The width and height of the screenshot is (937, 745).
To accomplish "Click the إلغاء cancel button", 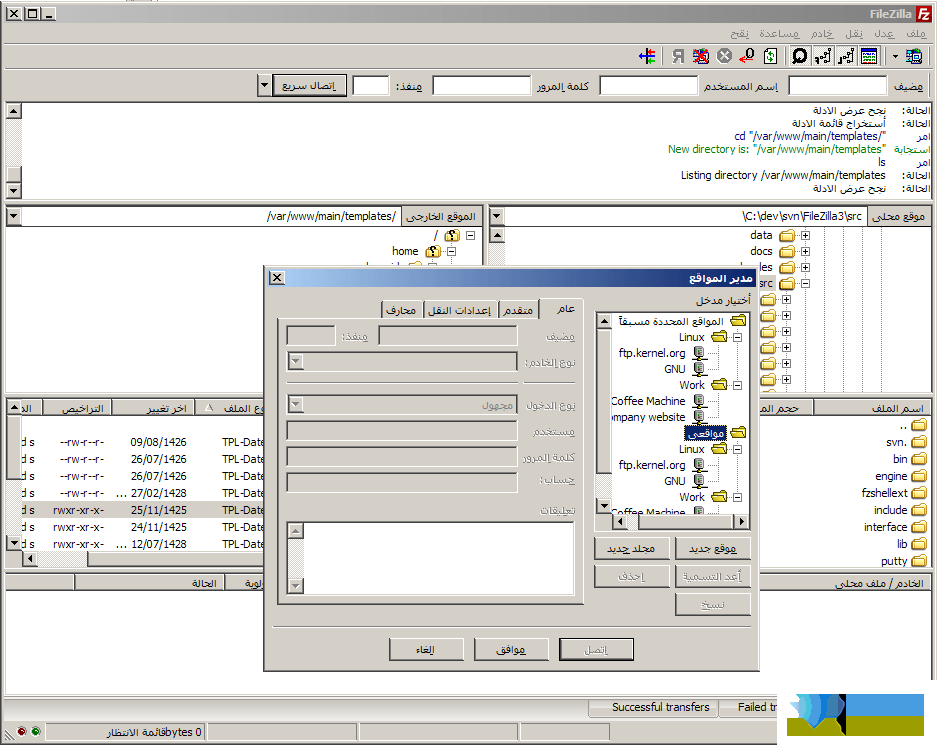I will tap(426, 649).
